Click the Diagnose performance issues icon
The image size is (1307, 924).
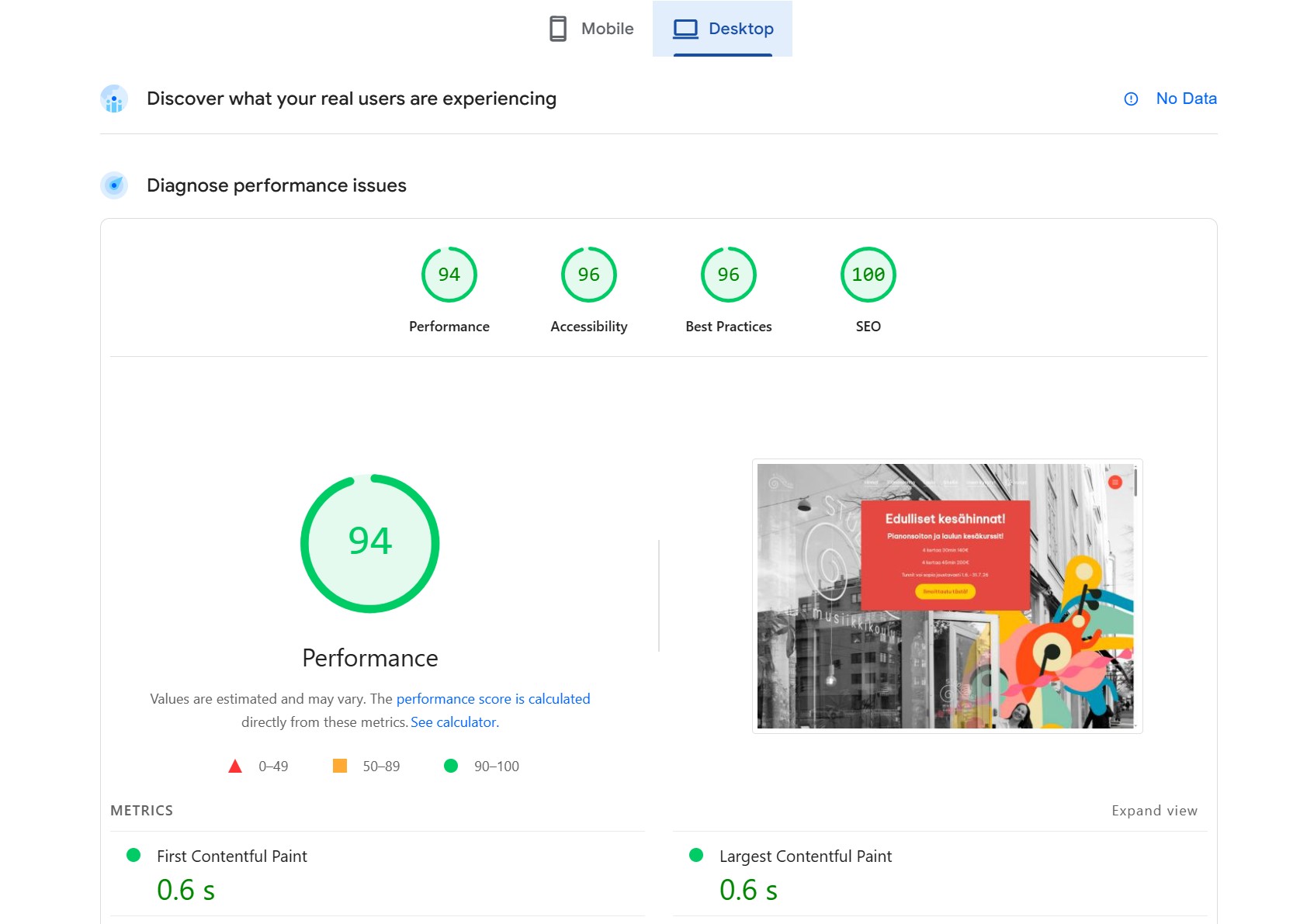(114, 185)
